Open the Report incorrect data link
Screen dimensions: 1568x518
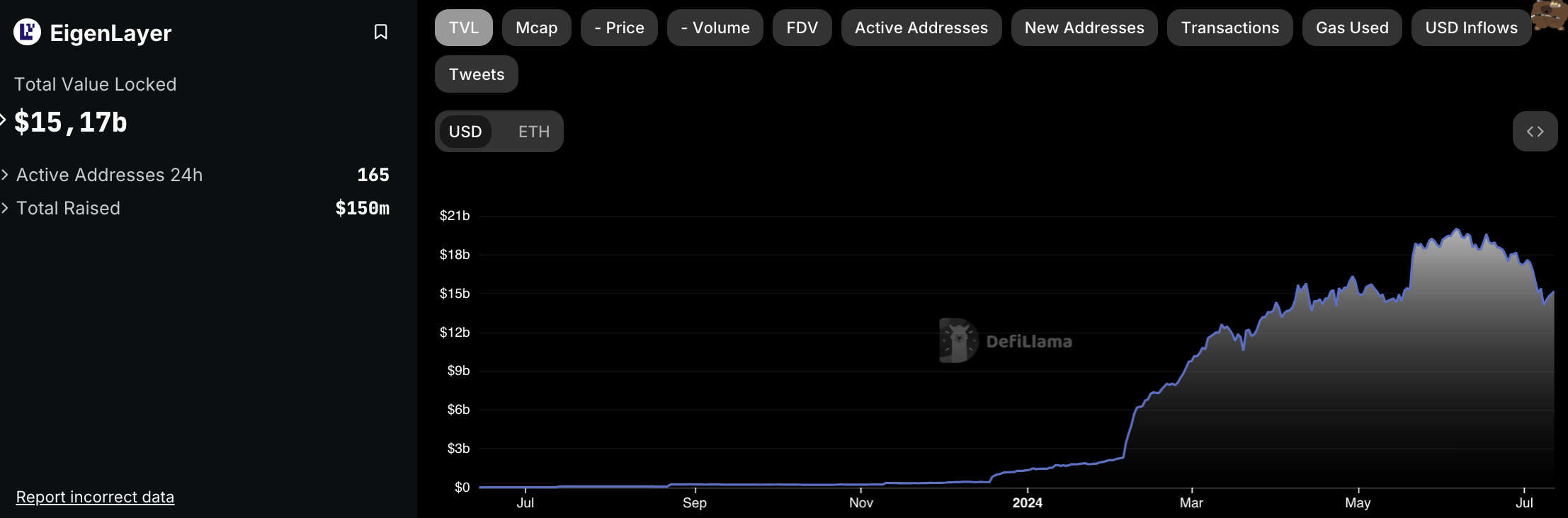95,497
